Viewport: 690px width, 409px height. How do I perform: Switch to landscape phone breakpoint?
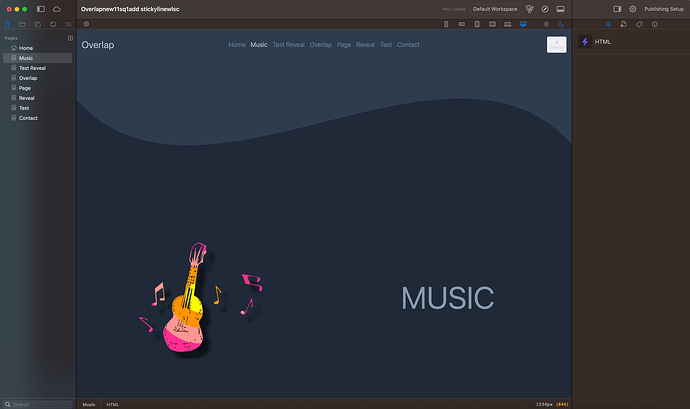[462, 24]
